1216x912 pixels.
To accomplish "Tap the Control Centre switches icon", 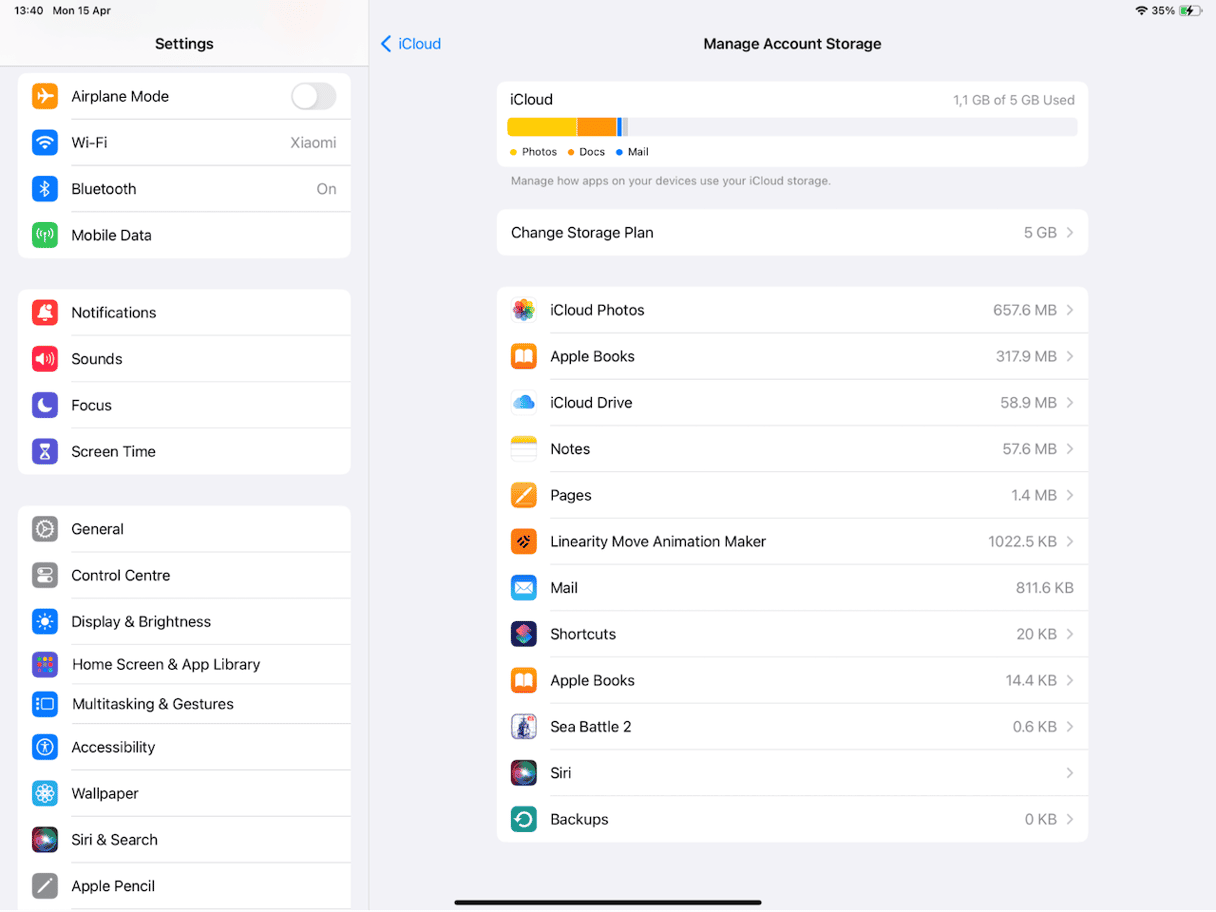I will click(45, 575).
